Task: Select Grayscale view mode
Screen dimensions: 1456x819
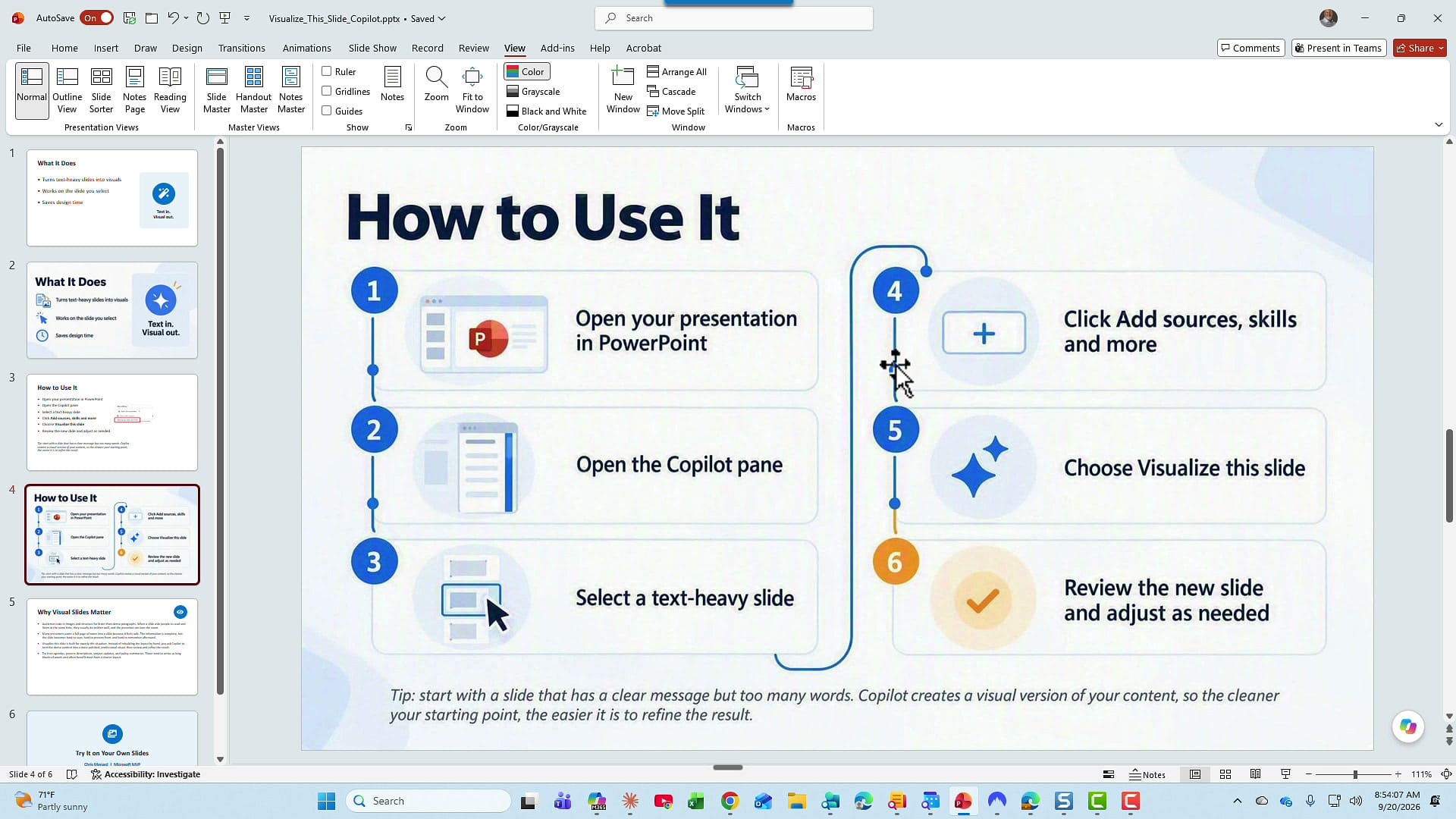Action: (x=533, y=91)
